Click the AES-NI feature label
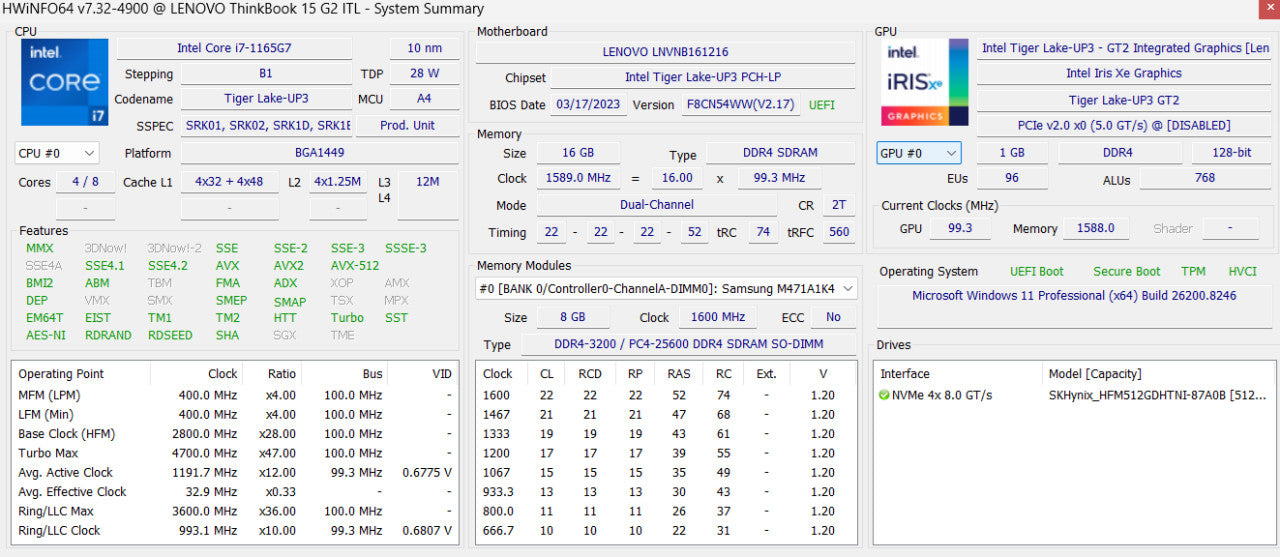 click(46, 335)
